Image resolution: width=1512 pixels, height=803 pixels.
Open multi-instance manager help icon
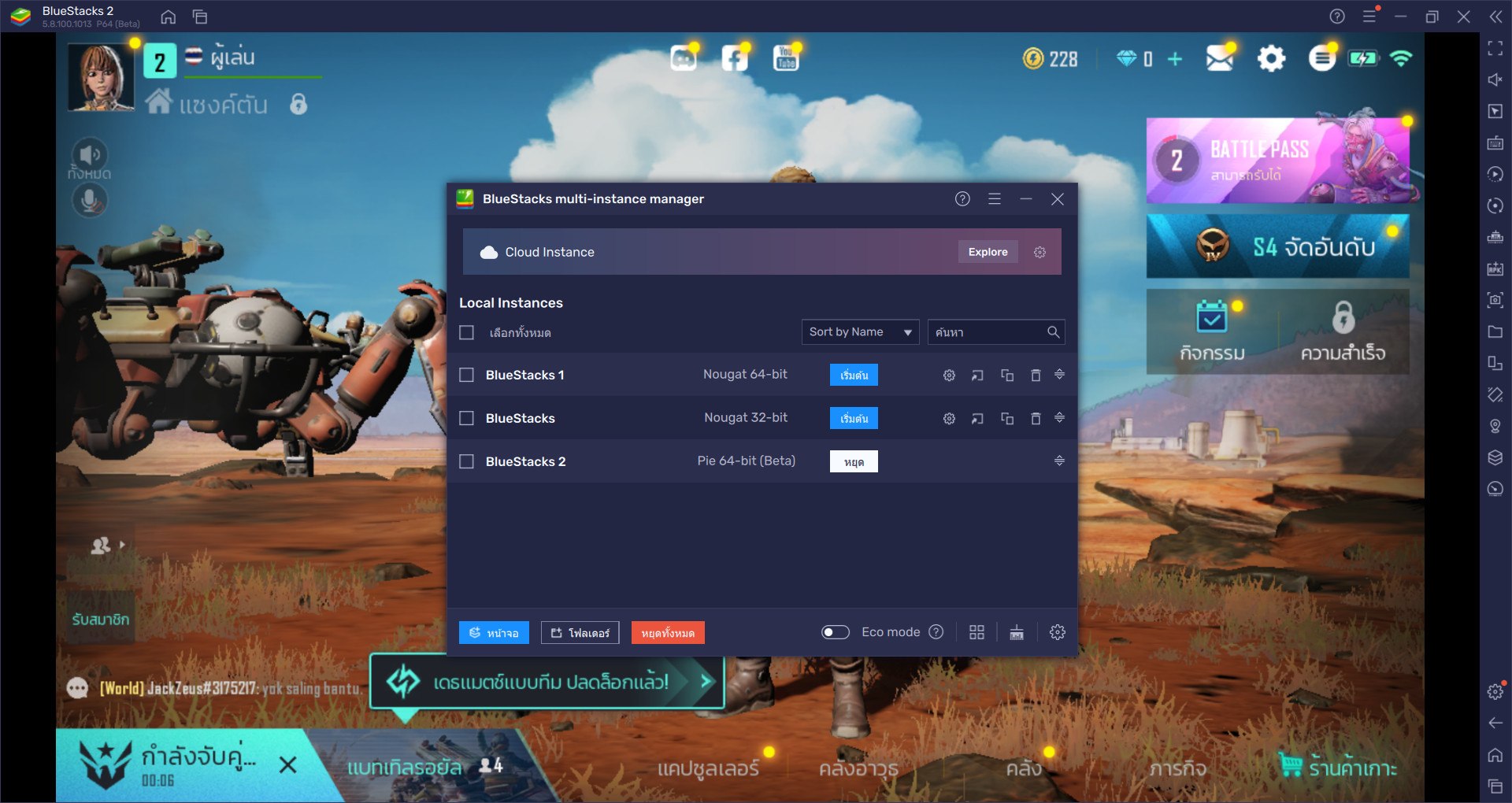[x=962, y=199]
